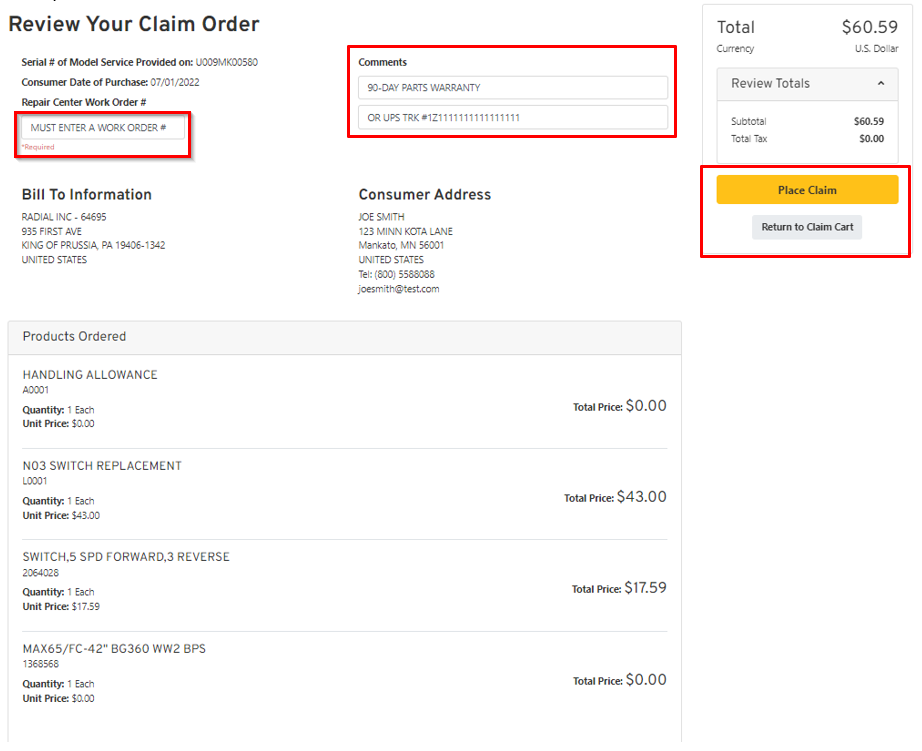The image size is (922, 751).
Task: Click the $60.59 order total amount
Action: point(869,28)
